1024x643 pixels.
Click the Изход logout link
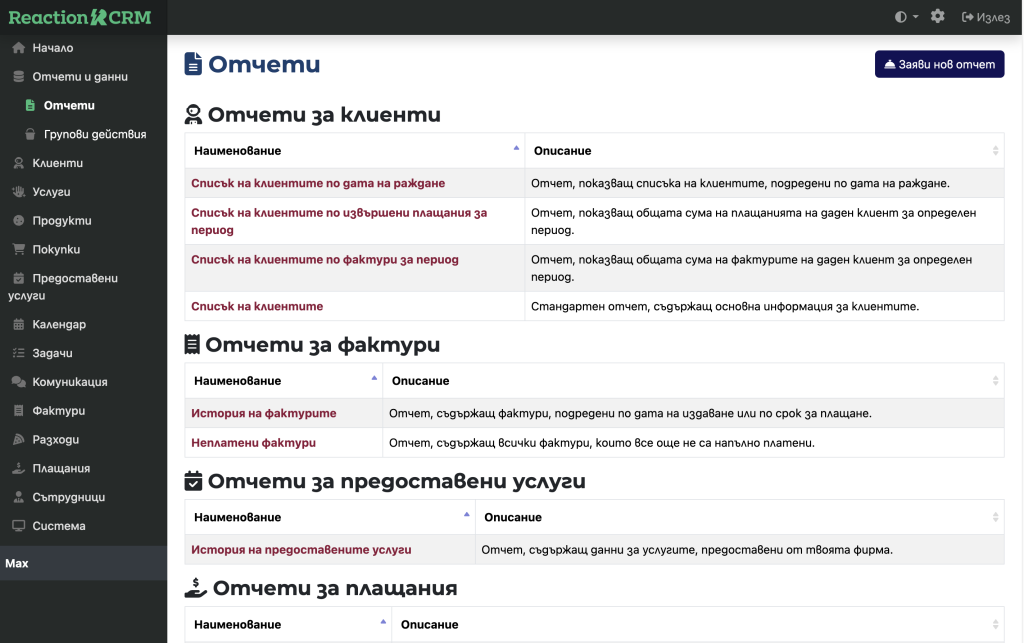pos(986,17)
